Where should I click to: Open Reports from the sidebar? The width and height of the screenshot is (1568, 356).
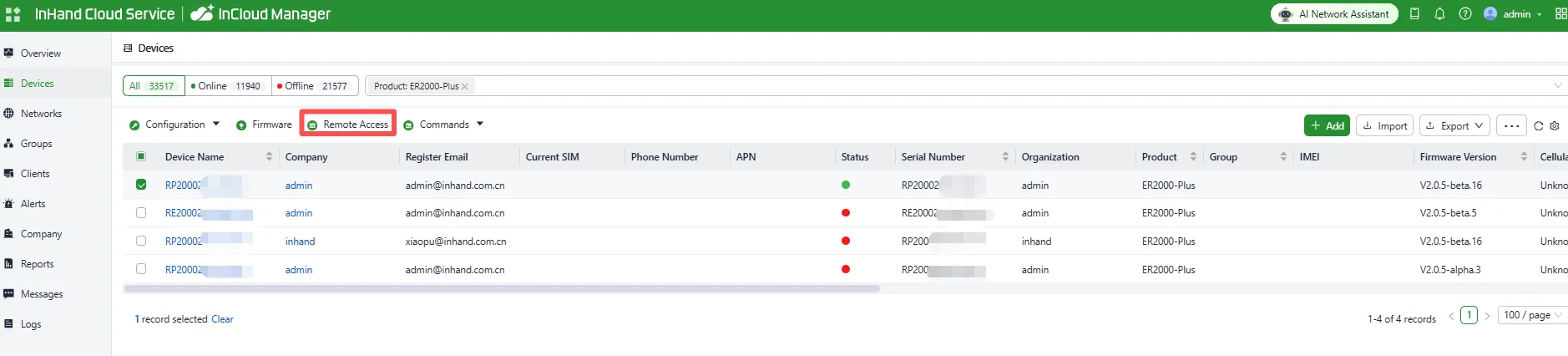tap(37, 264)
